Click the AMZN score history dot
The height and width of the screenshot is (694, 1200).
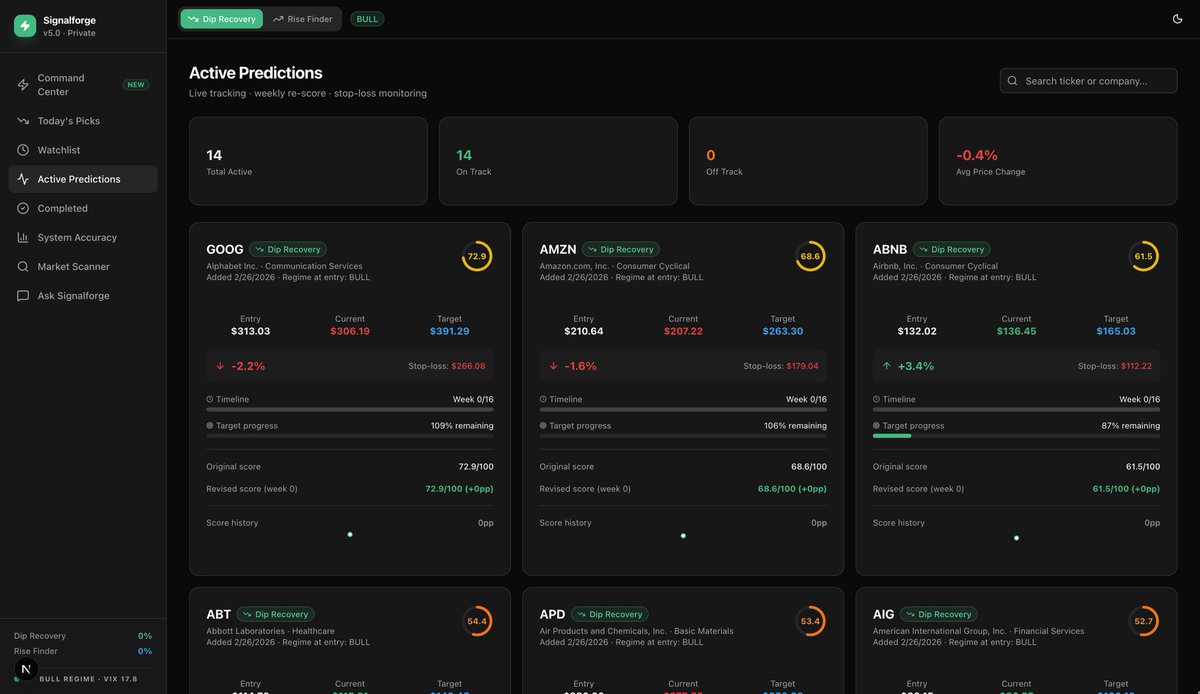point(683,535)
